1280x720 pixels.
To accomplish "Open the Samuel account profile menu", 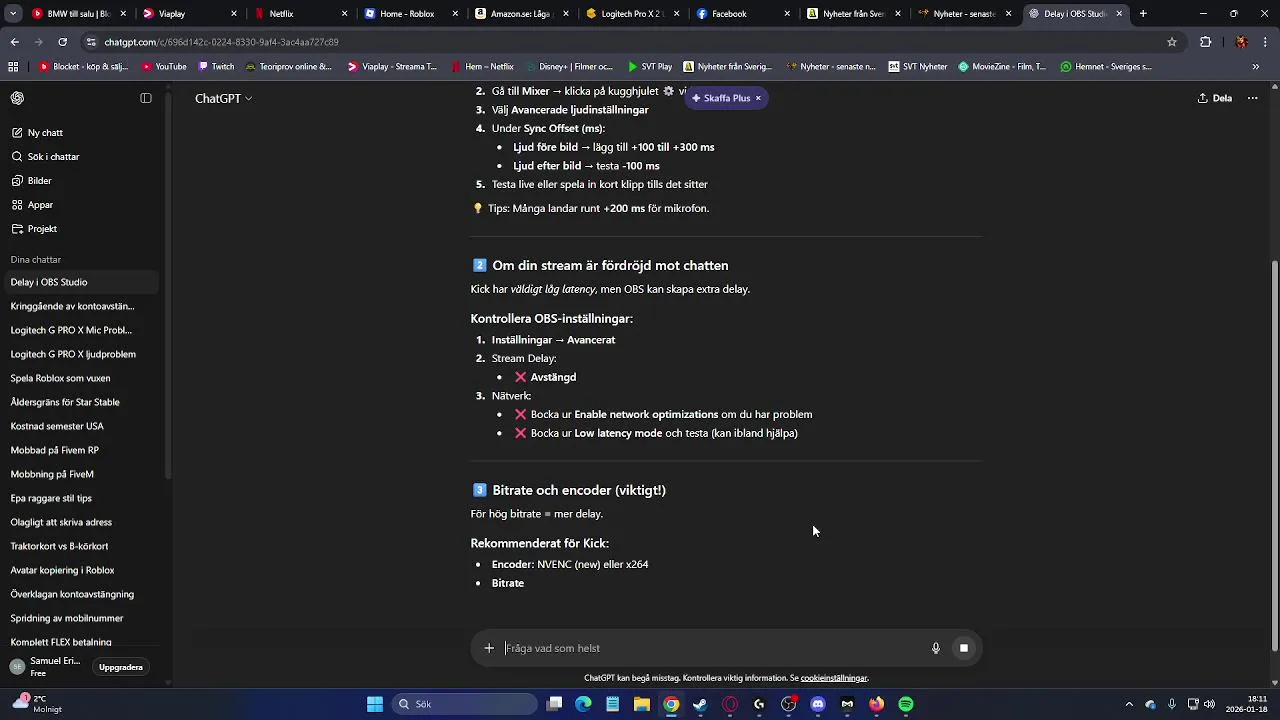I will pyautogui.click(x=46, y=667).
